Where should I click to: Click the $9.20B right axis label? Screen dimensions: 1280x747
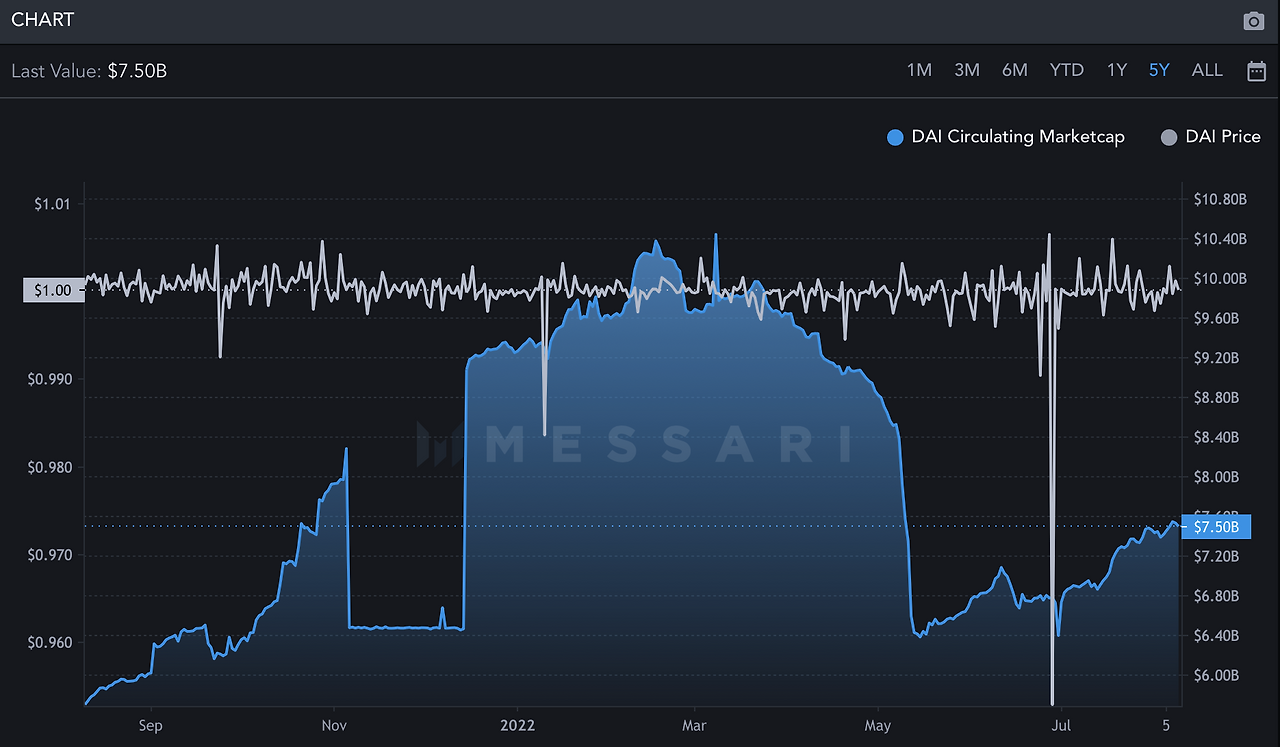tap(1216, 358)
